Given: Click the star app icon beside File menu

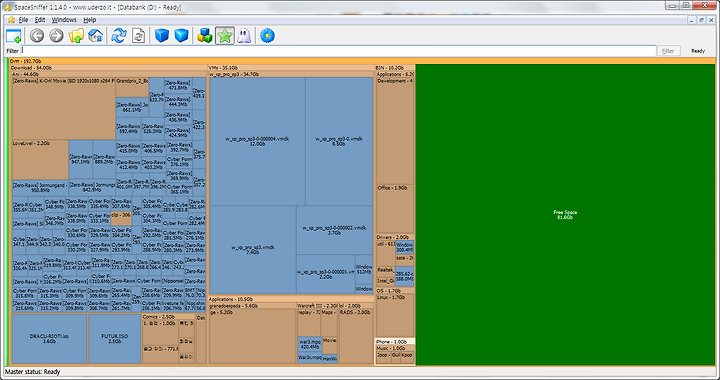Looking at the screenshot, I should pos(11,20).
